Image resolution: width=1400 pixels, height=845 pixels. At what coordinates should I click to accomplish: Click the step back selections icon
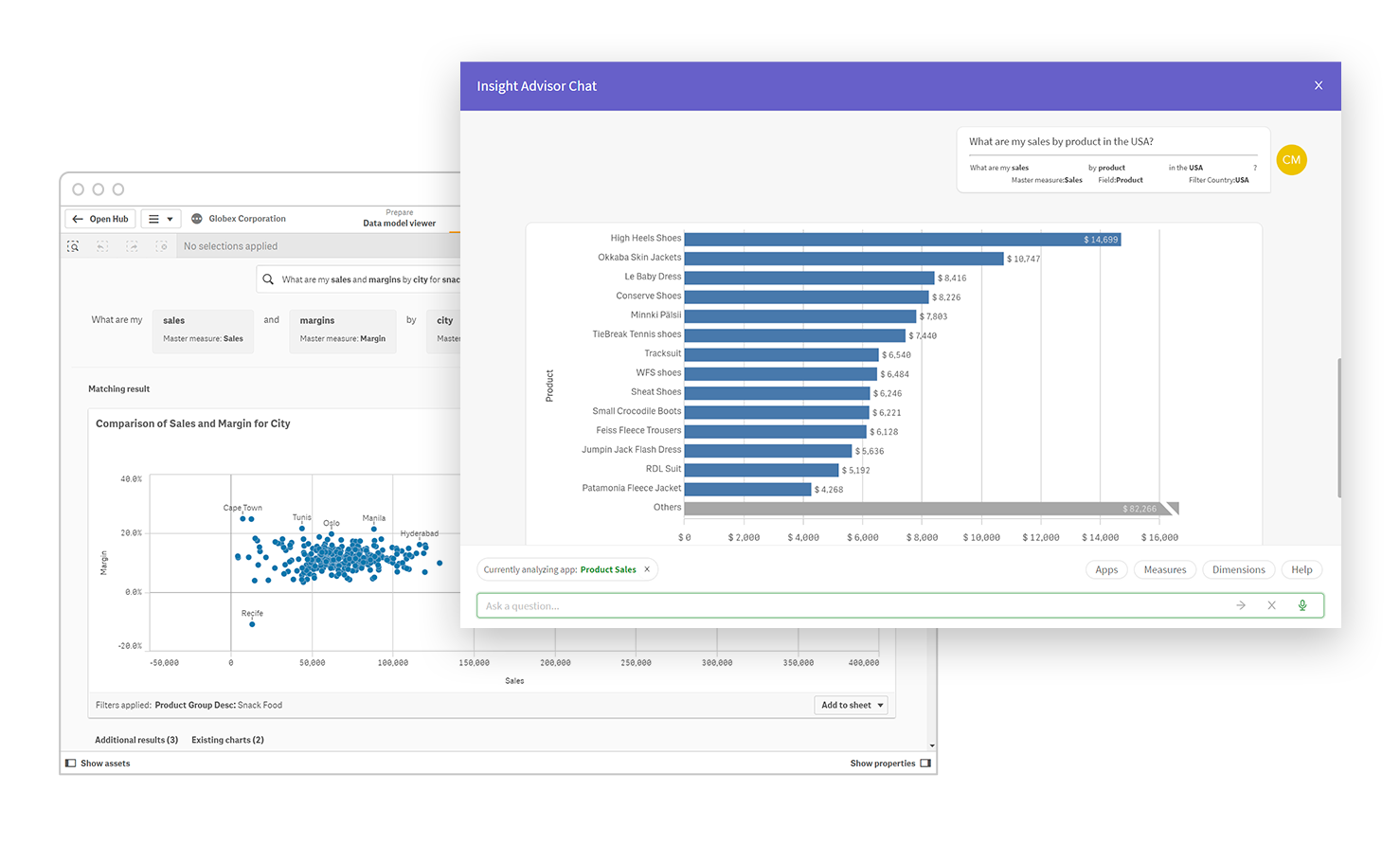(101, 246)
